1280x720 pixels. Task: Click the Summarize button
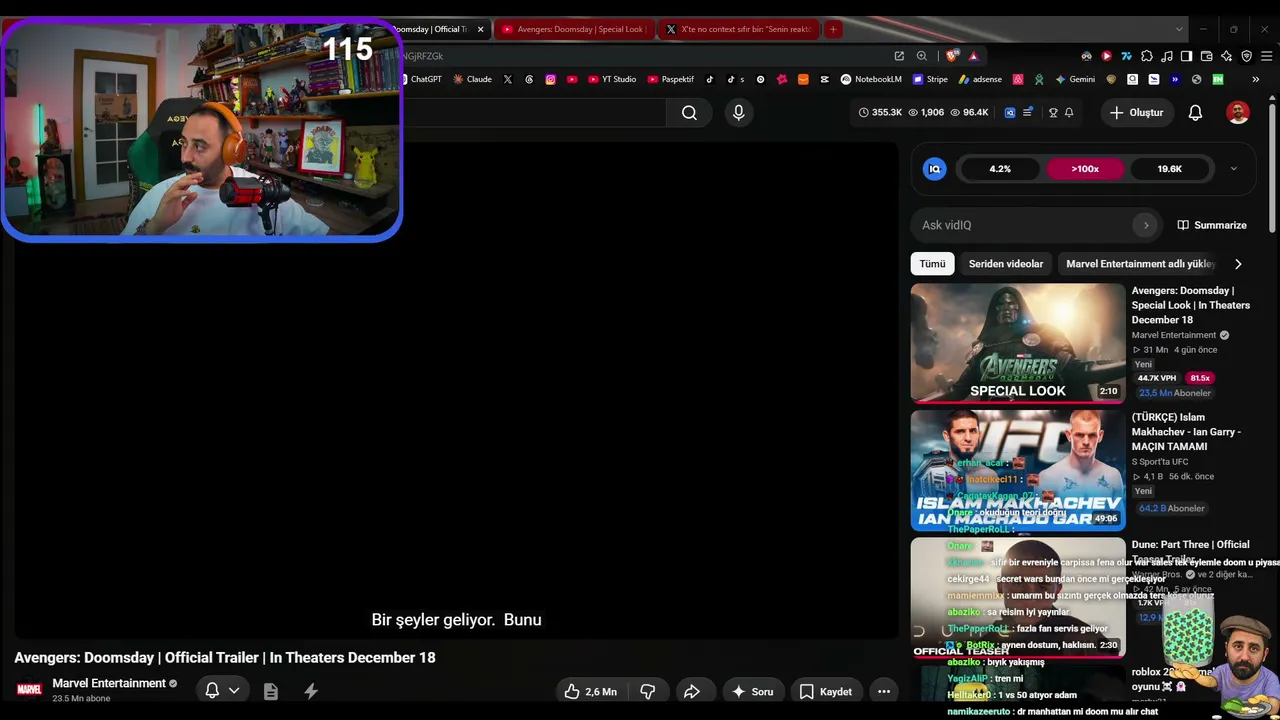pyautogui.click(x=1212, y=225)
